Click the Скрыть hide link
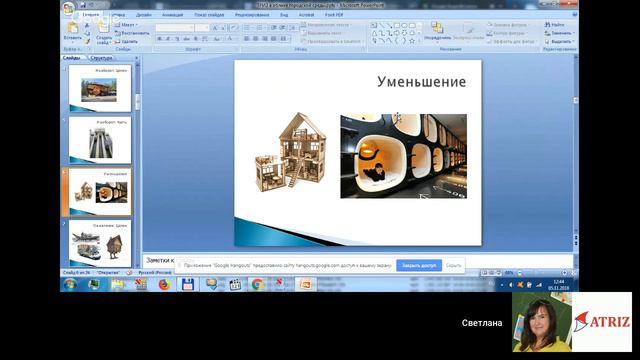This screenshot has height=360, width=640. tap(453, 265)
